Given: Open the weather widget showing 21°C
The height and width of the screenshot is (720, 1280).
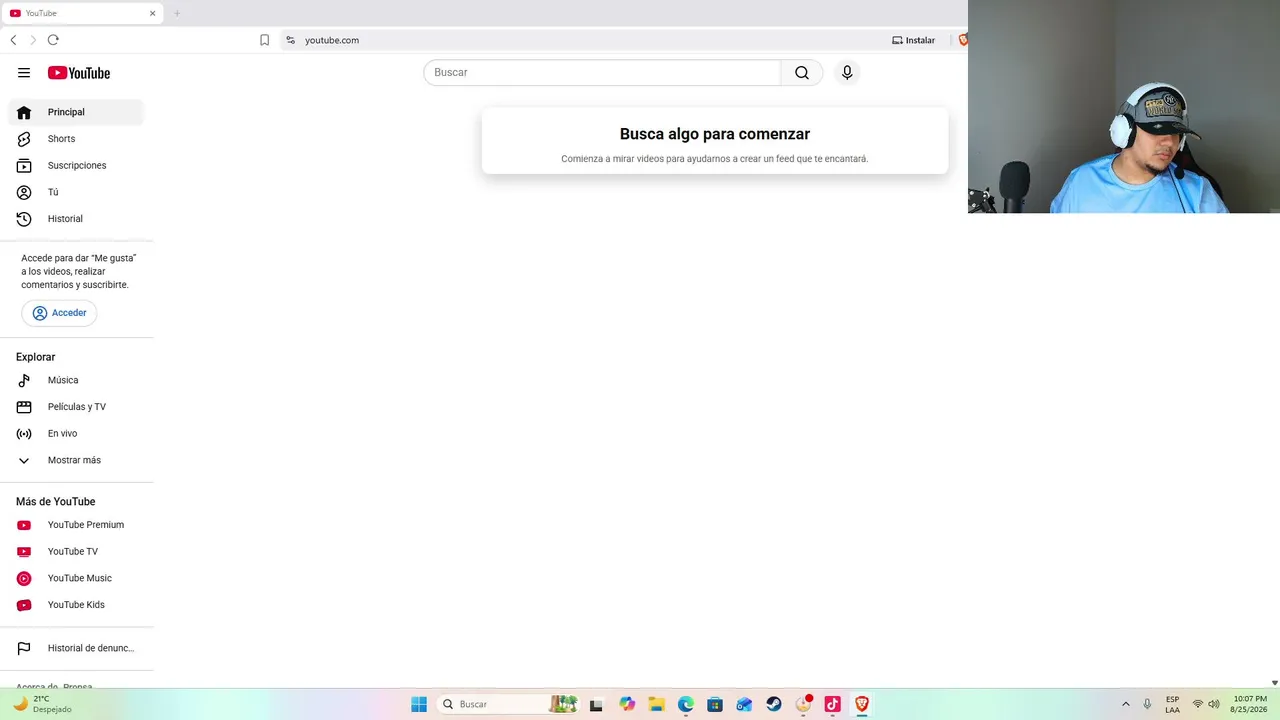Looking at the screenshot, I should pos(42,704).
